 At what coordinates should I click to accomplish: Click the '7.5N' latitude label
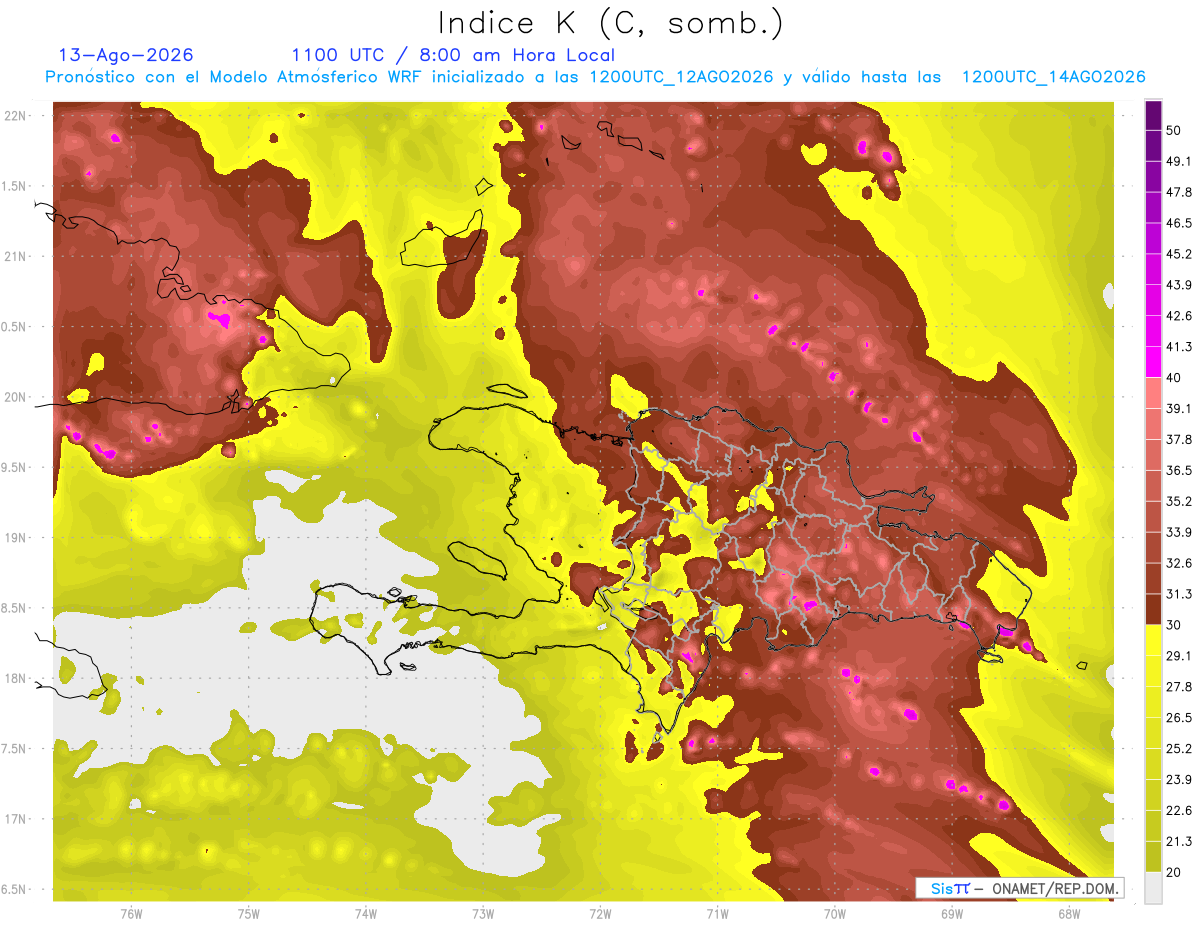pyautogui.click(x=13, y=750)
